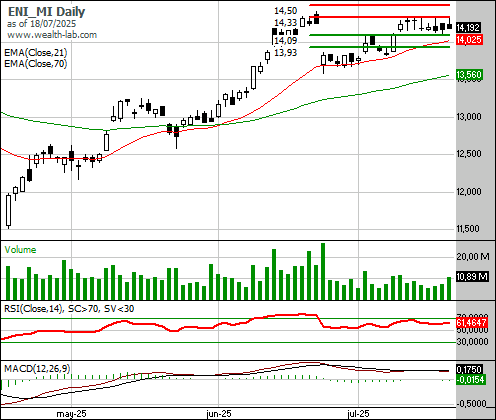This screenshot has width=496, height=420.
Task: Select the Volume pane label
Action: pyautogui.click(x=20, y=250)
